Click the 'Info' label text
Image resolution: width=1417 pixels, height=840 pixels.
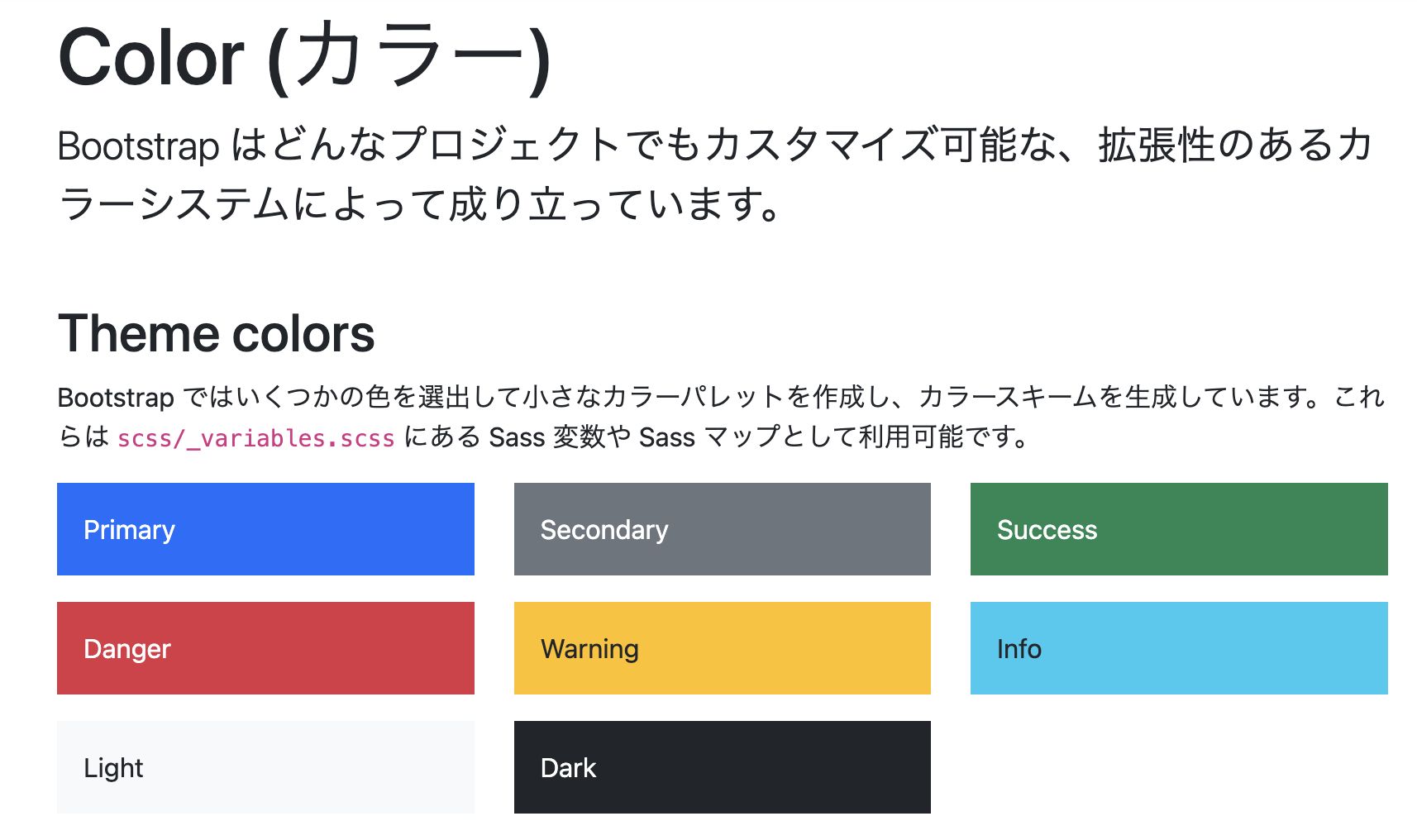click(x=1019, y=649)
